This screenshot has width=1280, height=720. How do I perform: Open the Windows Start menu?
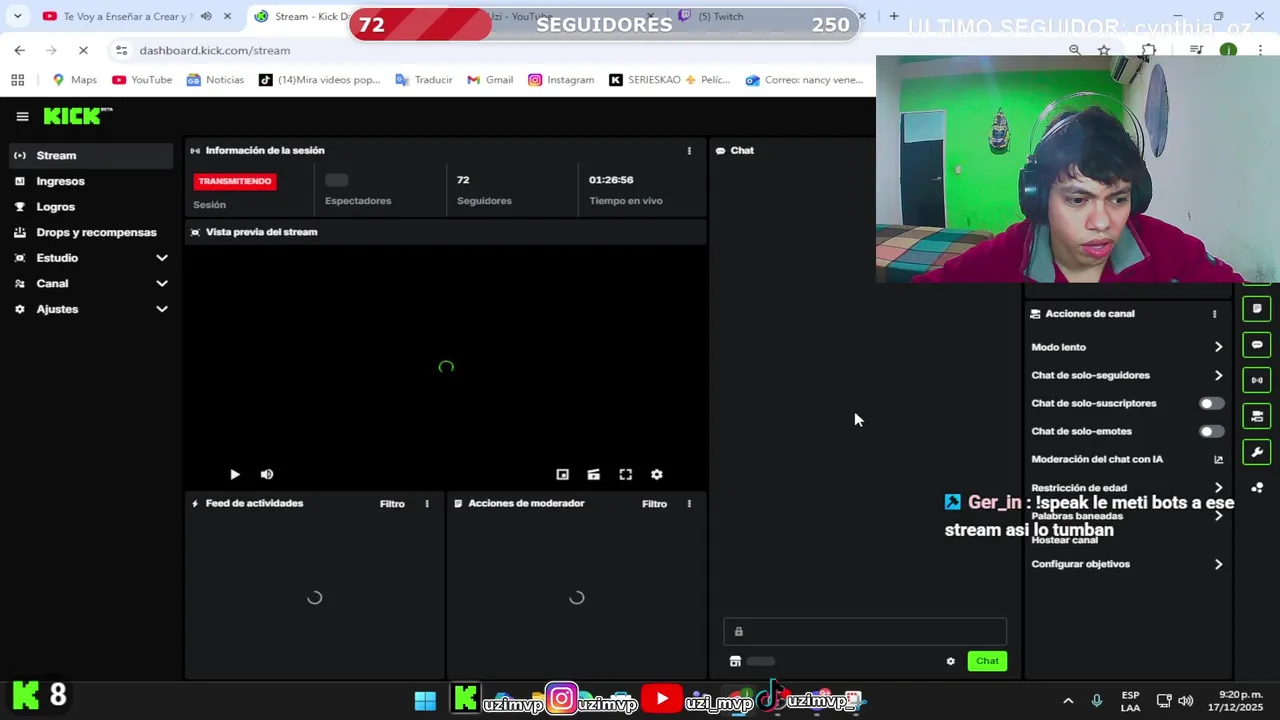tap(425, 701)
